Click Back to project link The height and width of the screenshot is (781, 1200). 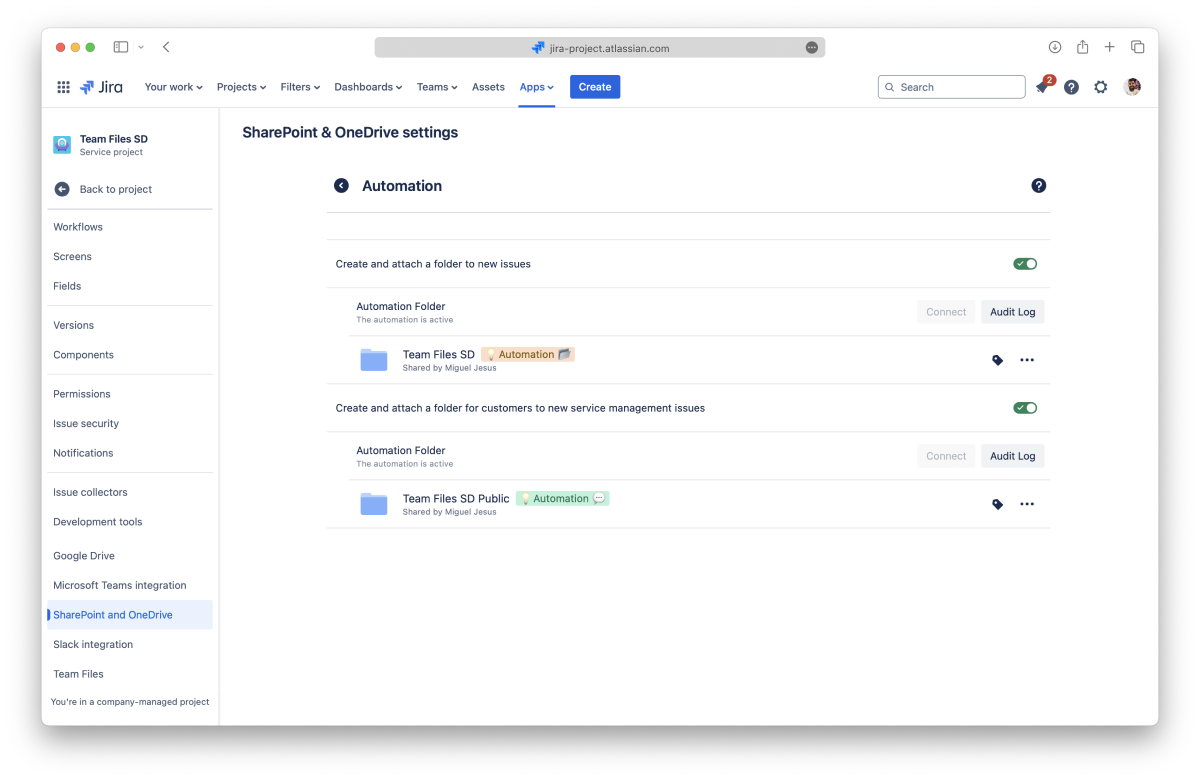[115, 189]
